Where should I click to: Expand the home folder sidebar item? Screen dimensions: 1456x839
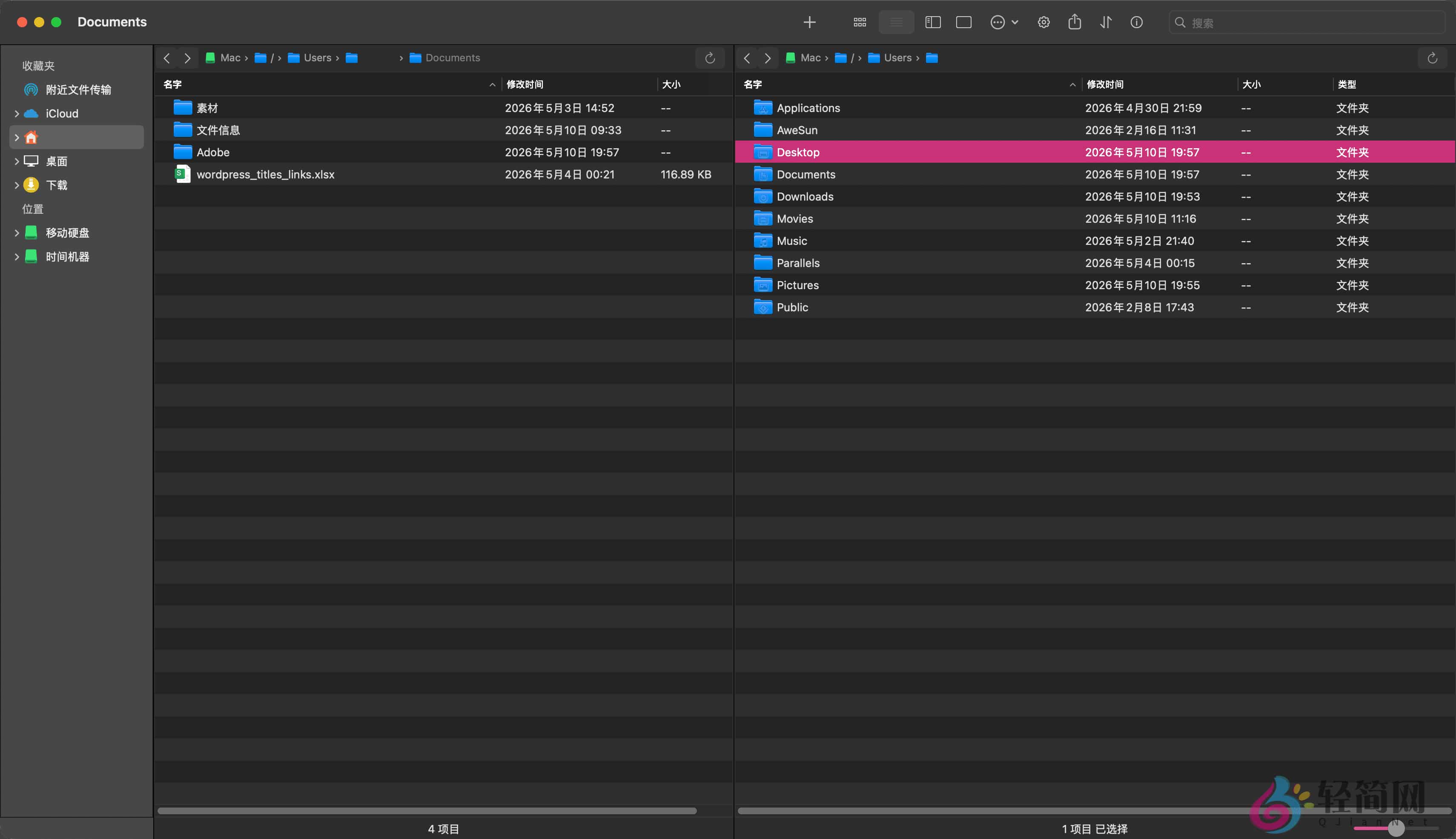point(17,137)
